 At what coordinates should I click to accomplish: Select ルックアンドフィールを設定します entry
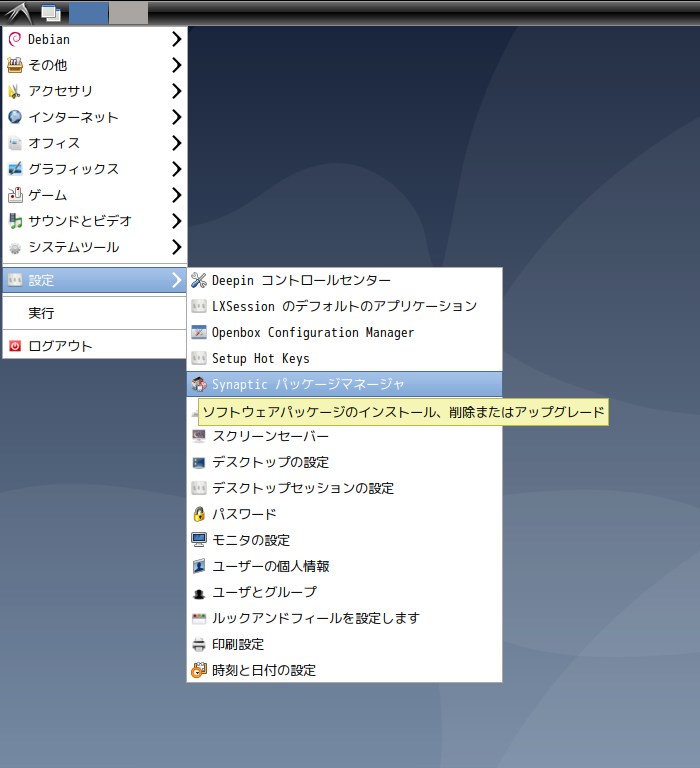(x=344, y=618)
